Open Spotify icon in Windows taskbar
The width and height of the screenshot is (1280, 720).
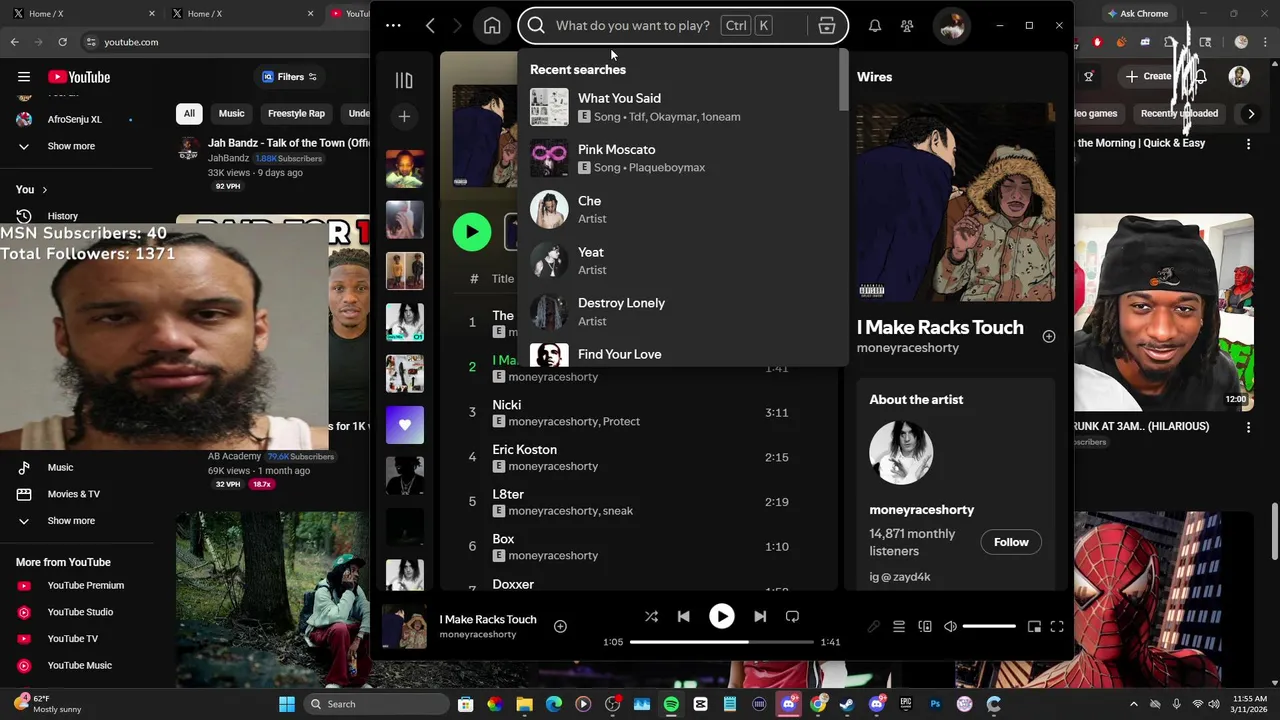click(x=671, y=704)
